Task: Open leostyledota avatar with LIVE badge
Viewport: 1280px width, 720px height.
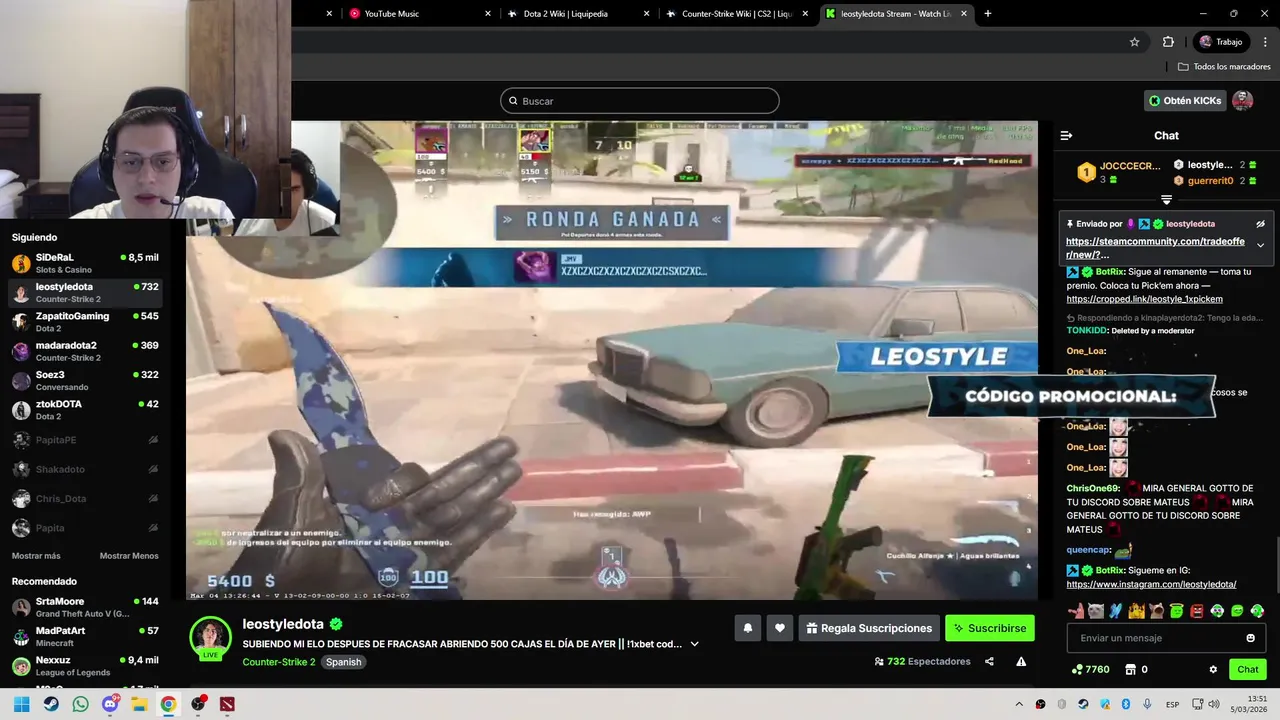Action: (211, 639)
